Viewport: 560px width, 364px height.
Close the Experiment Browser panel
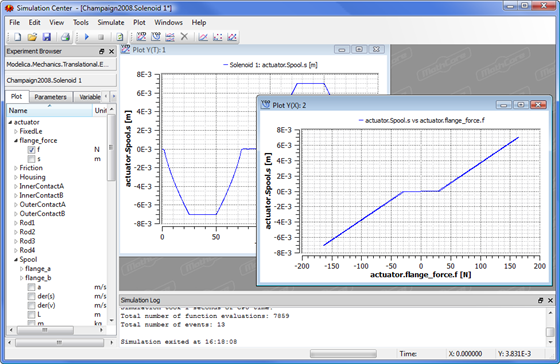tap(111, 51)
